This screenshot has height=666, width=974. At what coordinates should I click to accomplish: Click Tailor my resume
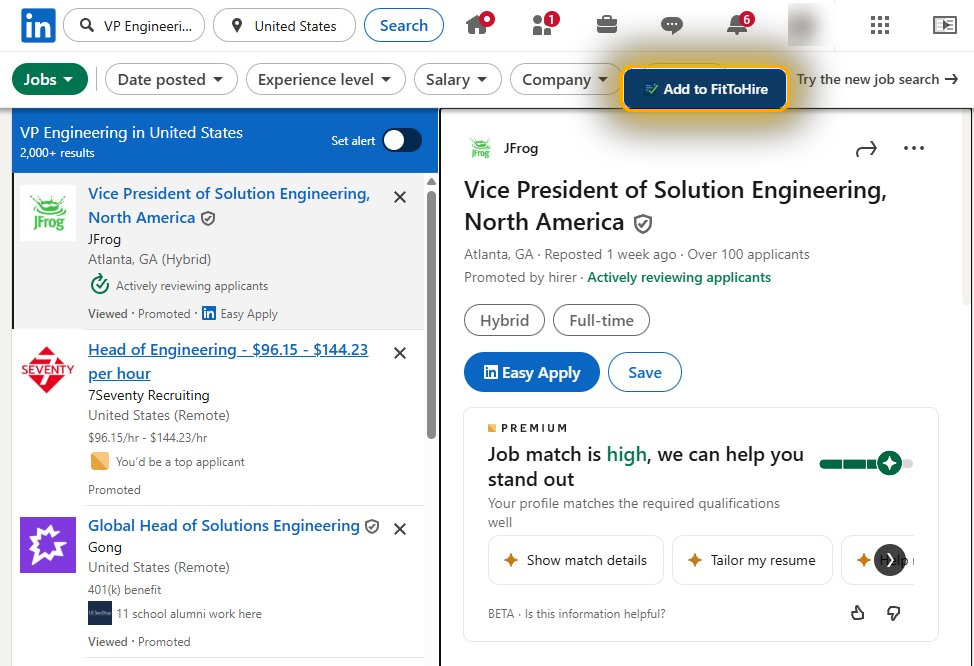(x=752, y=560)
